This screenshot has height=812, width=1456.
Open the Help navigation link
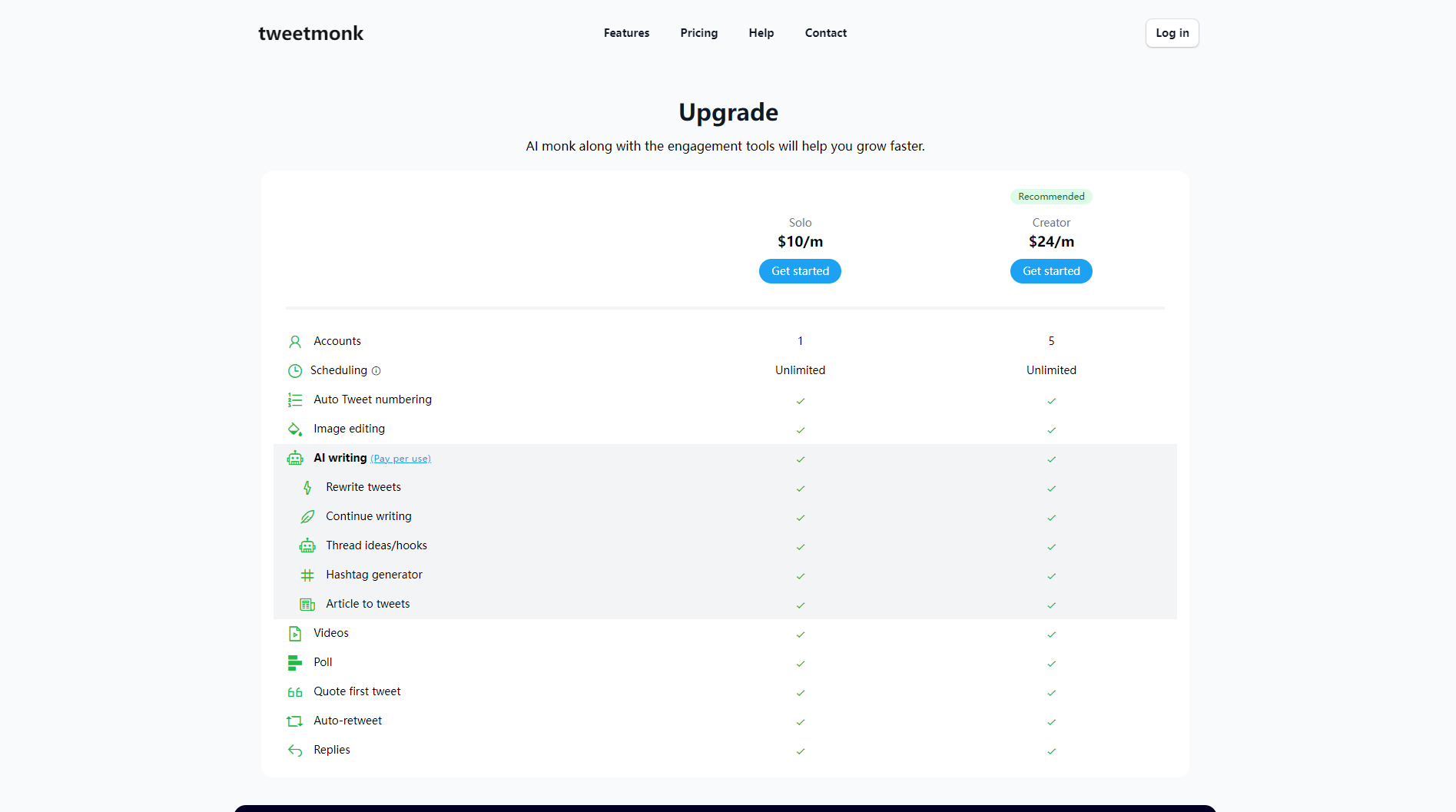coord(761,33)
